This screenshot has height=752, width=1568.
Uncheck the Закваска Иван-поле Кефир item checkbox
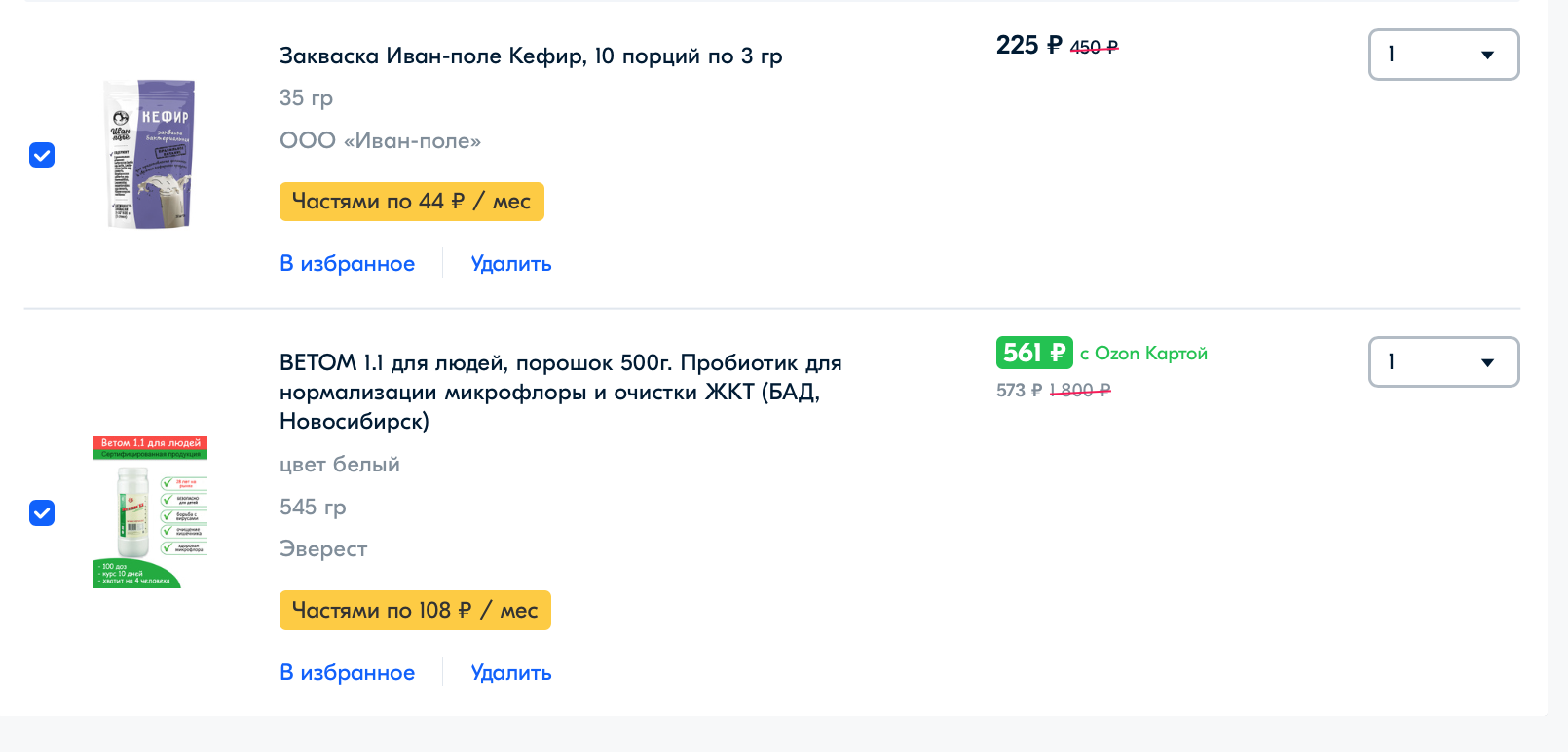coord(42,155)
